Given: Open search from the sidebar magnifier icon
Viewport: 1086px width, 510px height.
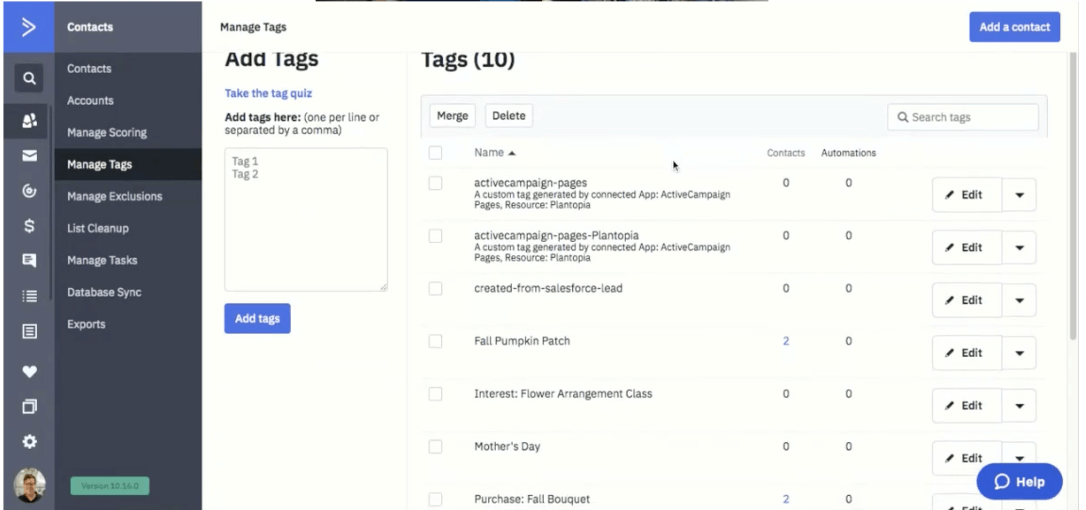Looking at the screenshot, I should tap(30, 77).
